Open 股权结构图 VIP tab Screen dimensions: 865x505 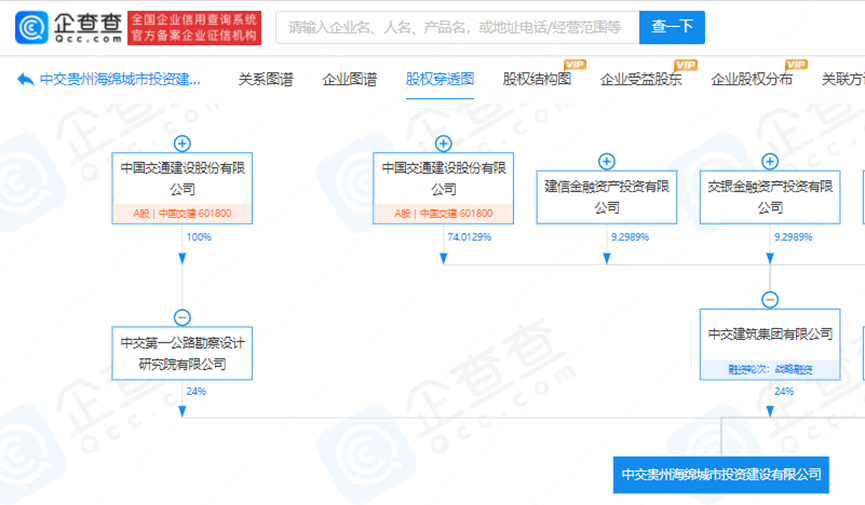pyautogui.click(x=537, y=79)
